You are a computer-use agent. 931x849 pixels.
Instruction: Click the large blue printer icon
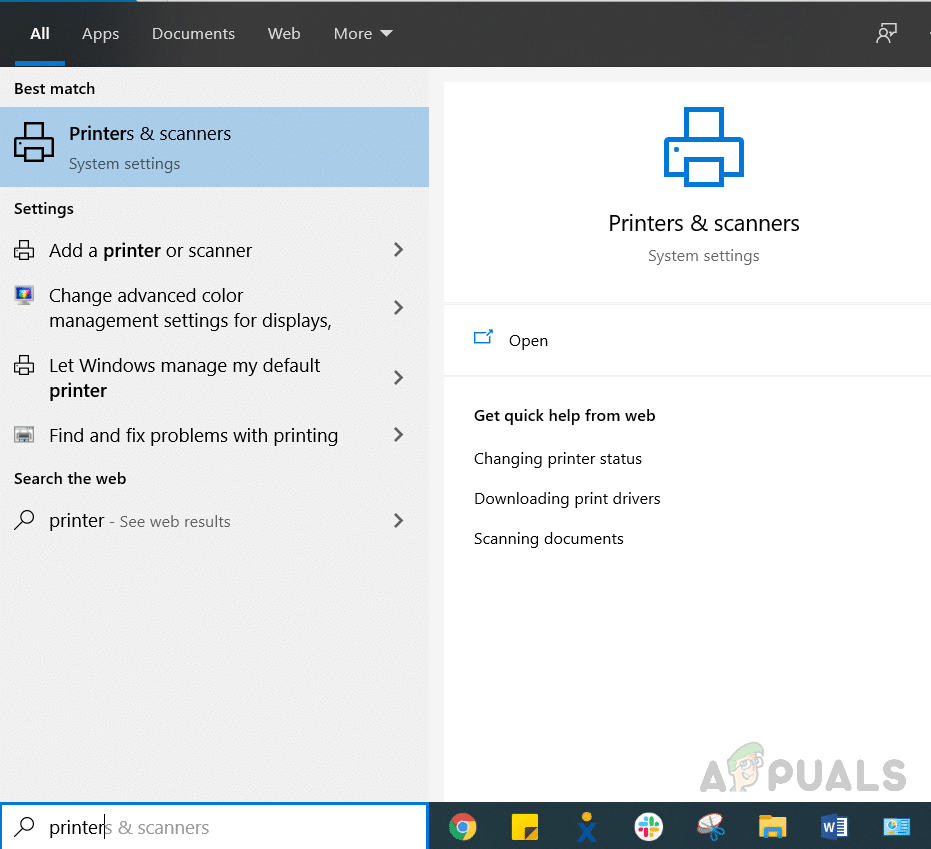[x=704, y=147]
